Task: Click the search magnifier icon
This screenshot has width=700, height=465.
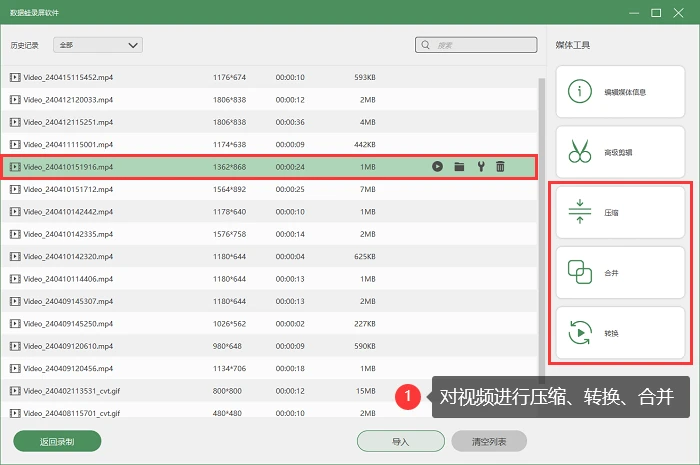Action: tap(425, 45)
